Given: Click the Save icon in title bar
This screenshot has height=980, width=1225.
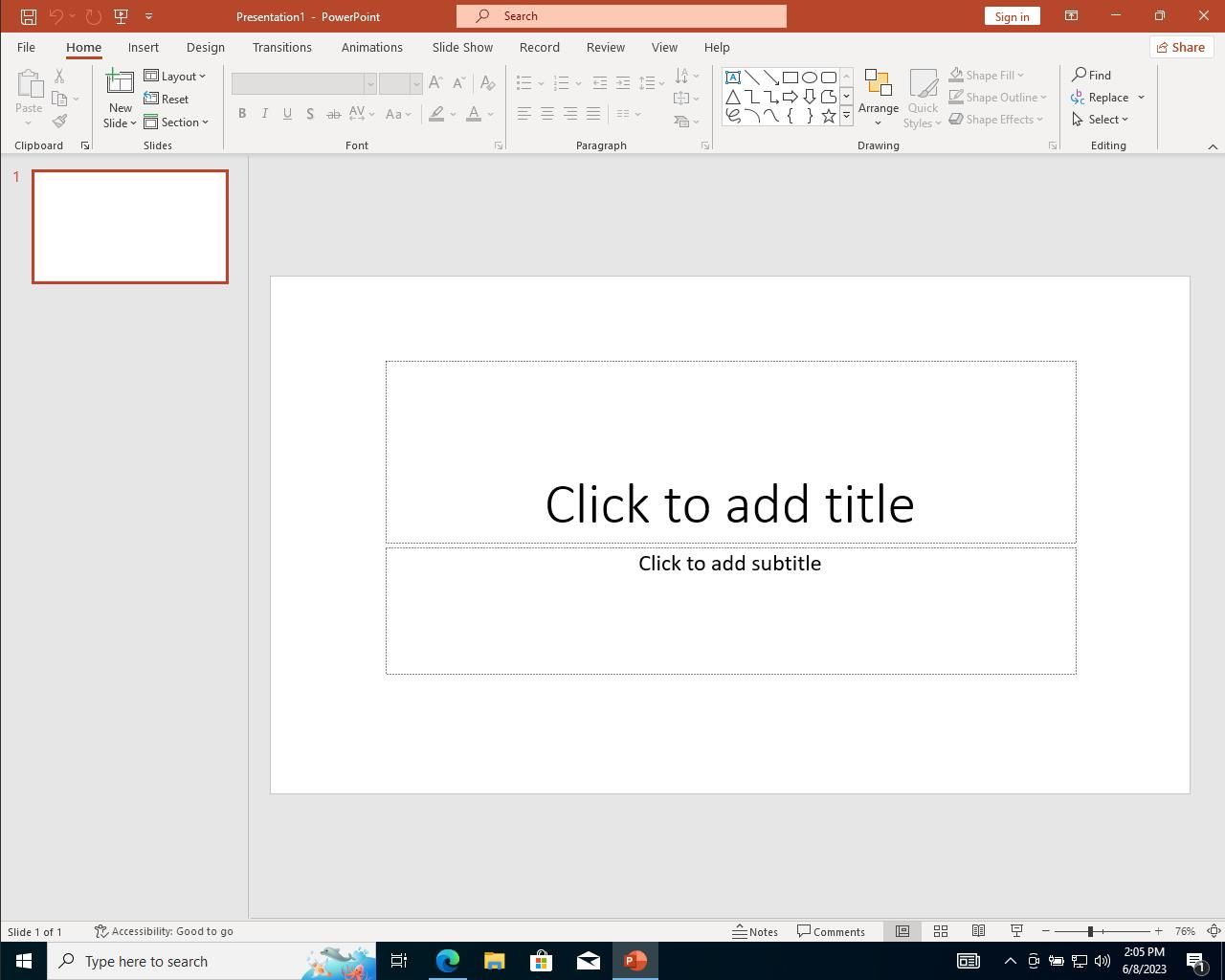Looking at the screenshot, I should coord(29,16).
